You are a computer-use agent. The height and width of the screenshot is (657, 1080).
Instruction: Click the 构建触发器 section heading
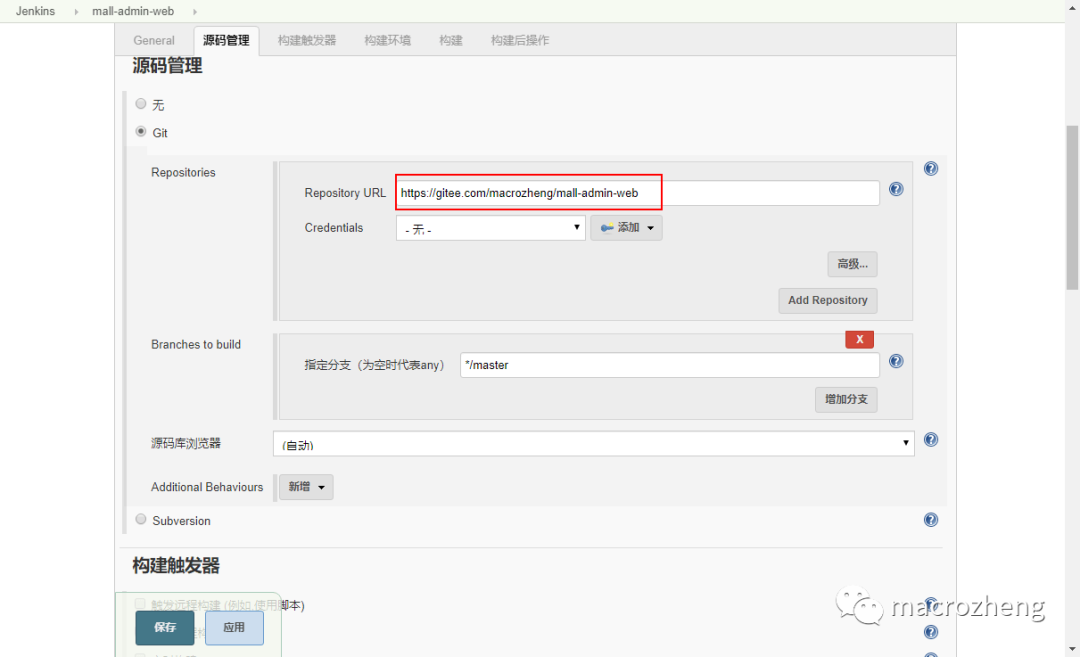176,566
